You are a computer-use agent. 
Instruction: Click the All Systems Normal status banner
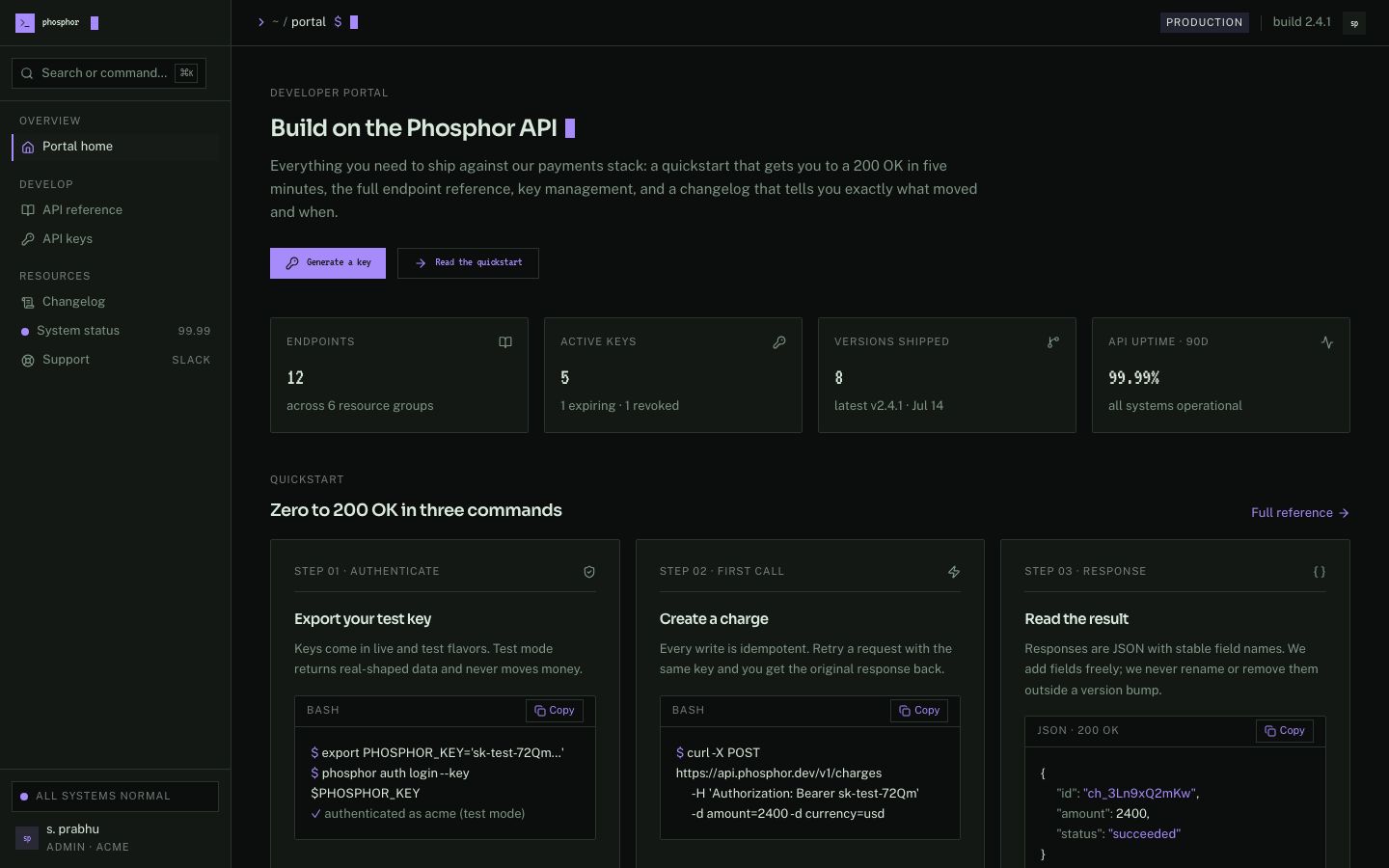(x=115, y=797)
